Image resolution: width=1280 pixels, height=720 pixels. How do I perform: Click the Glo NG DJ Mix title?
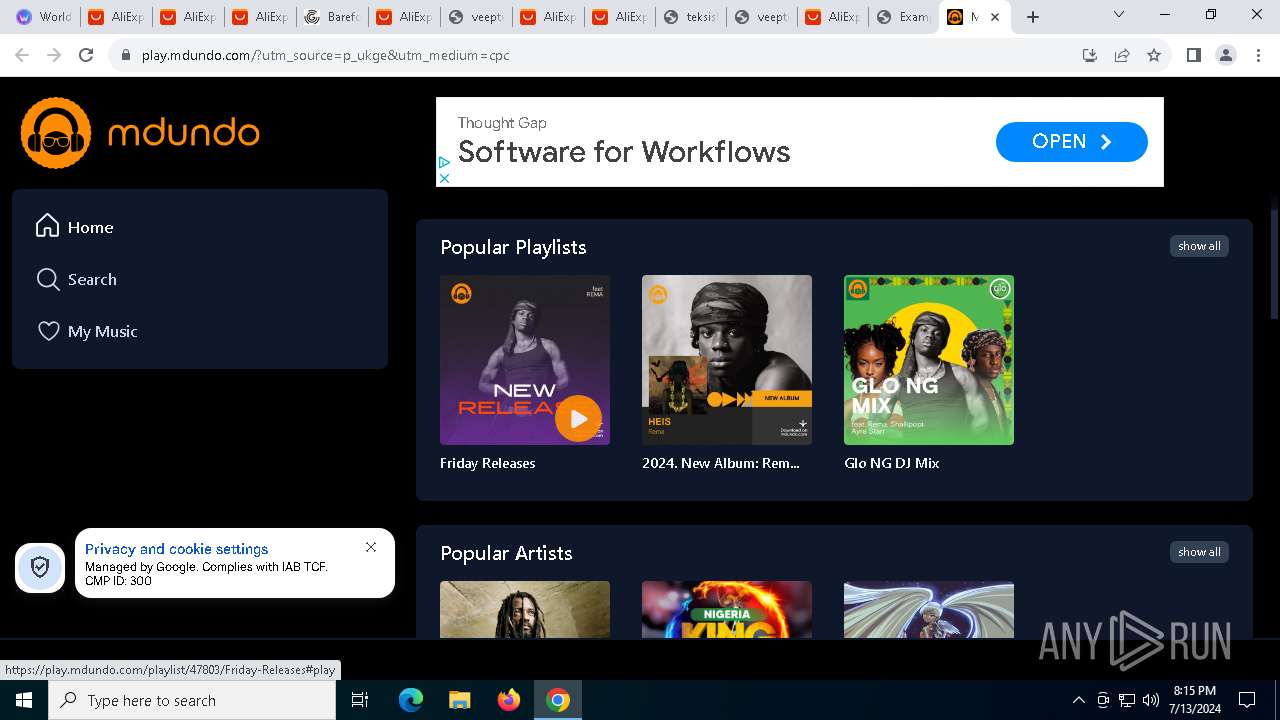coord(891,463)
